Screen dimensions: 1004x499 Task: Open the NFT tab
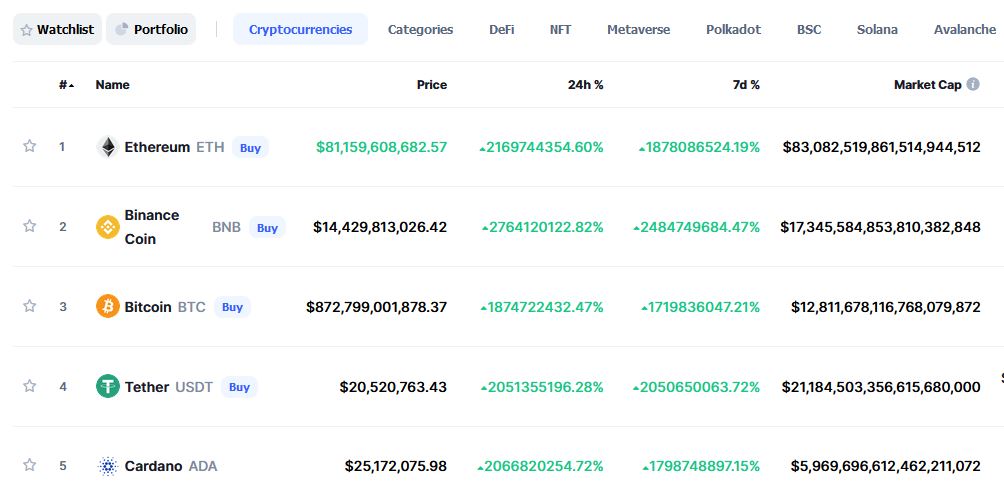(560, 29)
